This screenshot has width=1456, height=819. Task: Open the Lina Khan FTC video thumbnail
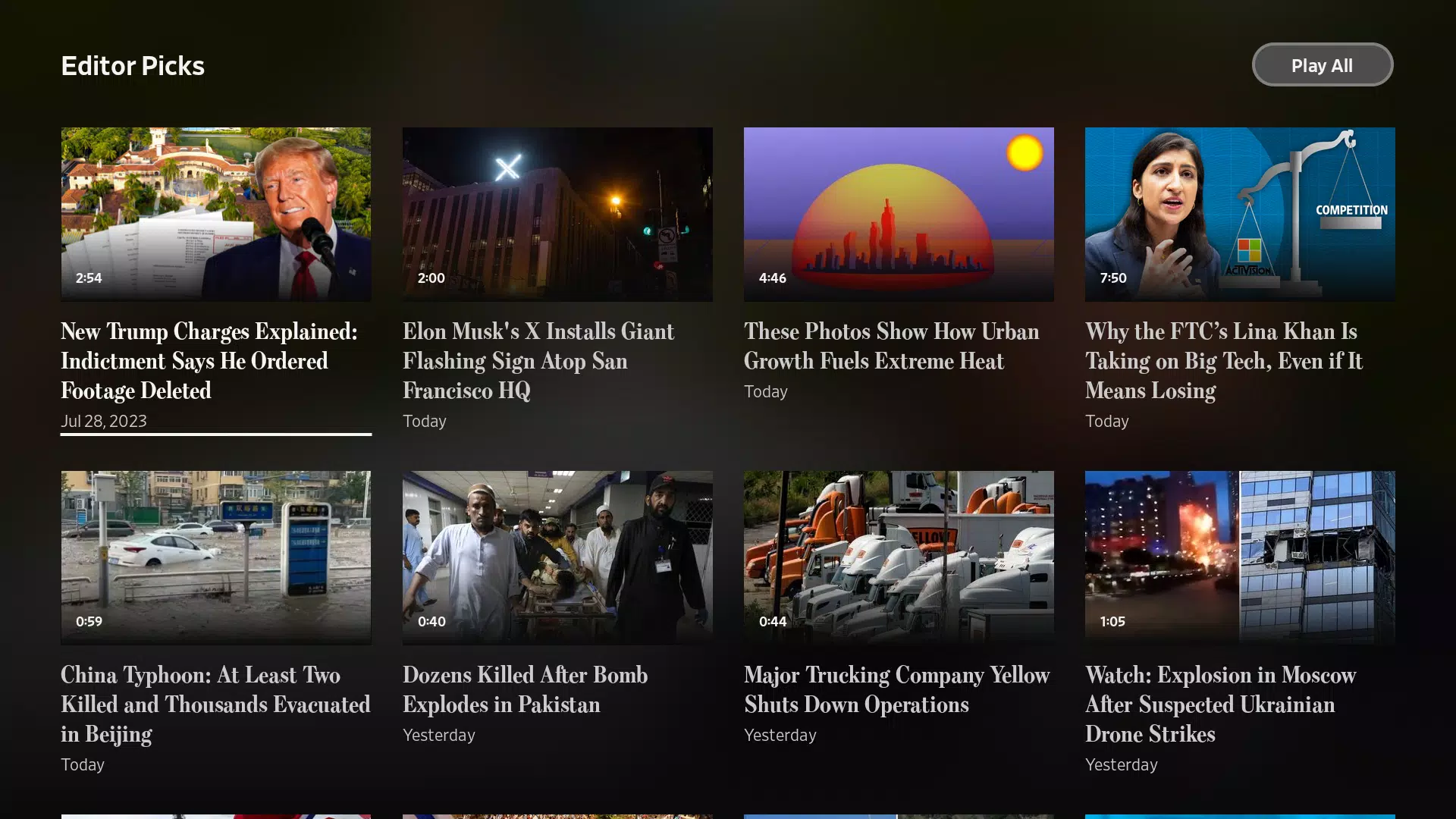pyautogui.click(x=1240, y=215)
